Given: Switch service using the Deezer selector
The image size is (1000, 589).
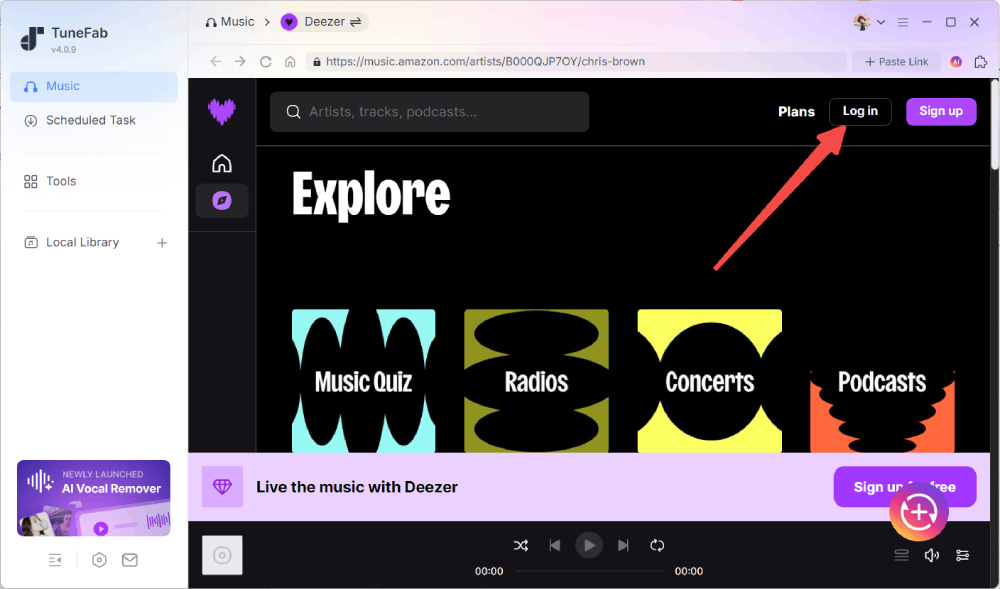Looking at the screenshot, I should coord(324,22).
